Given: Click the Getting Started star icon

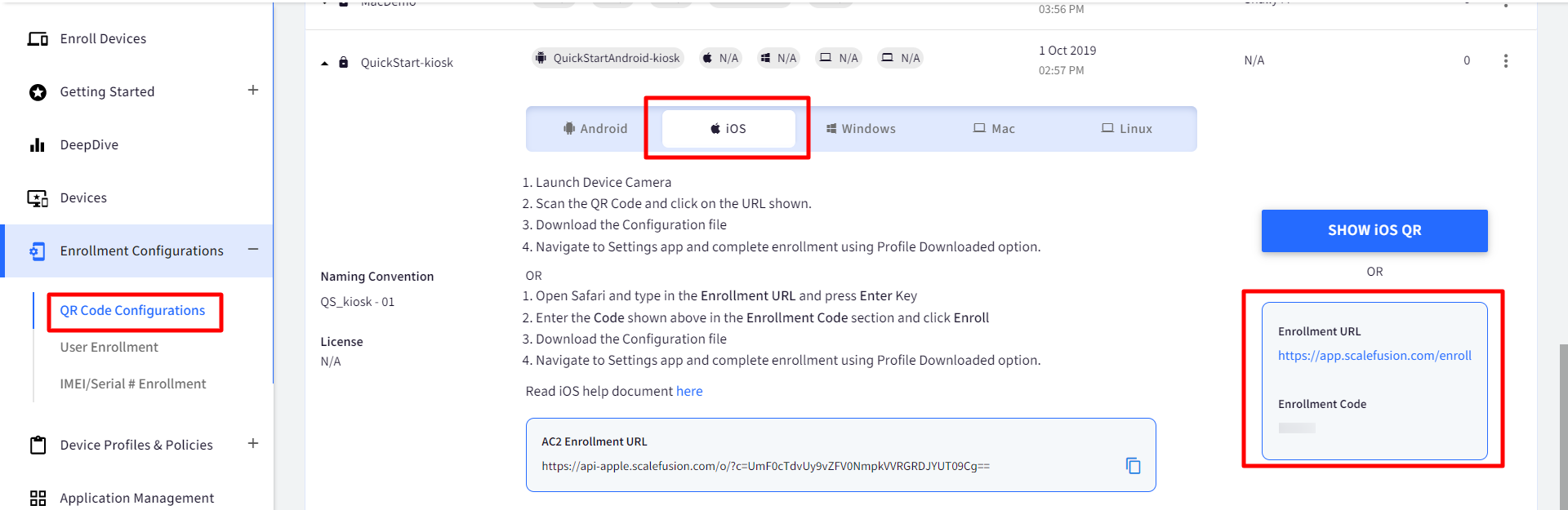Looking at the screenshot, I should click(x=38, y=92).
